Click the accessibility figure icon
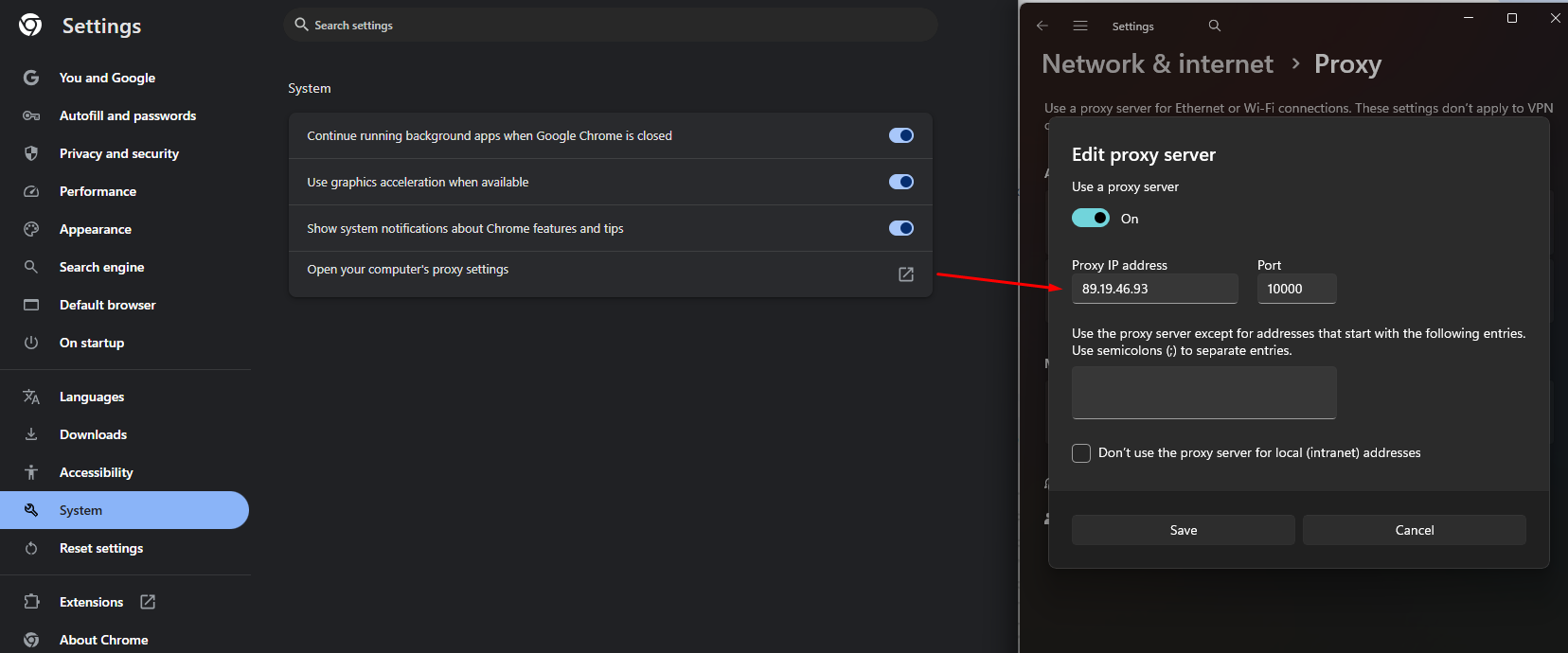 pos(31,472)
